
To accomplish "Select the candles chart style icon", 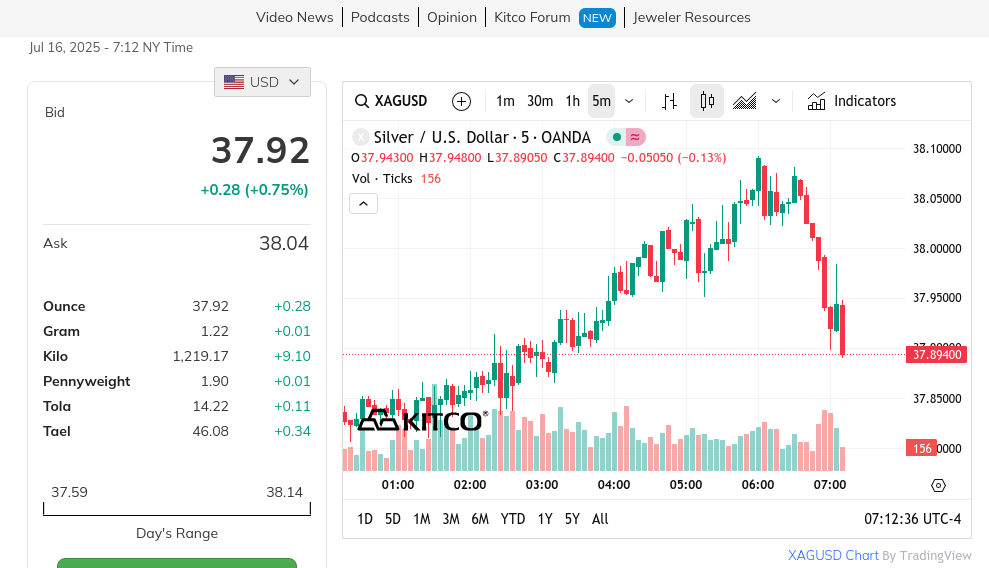I will click(707, 101).
